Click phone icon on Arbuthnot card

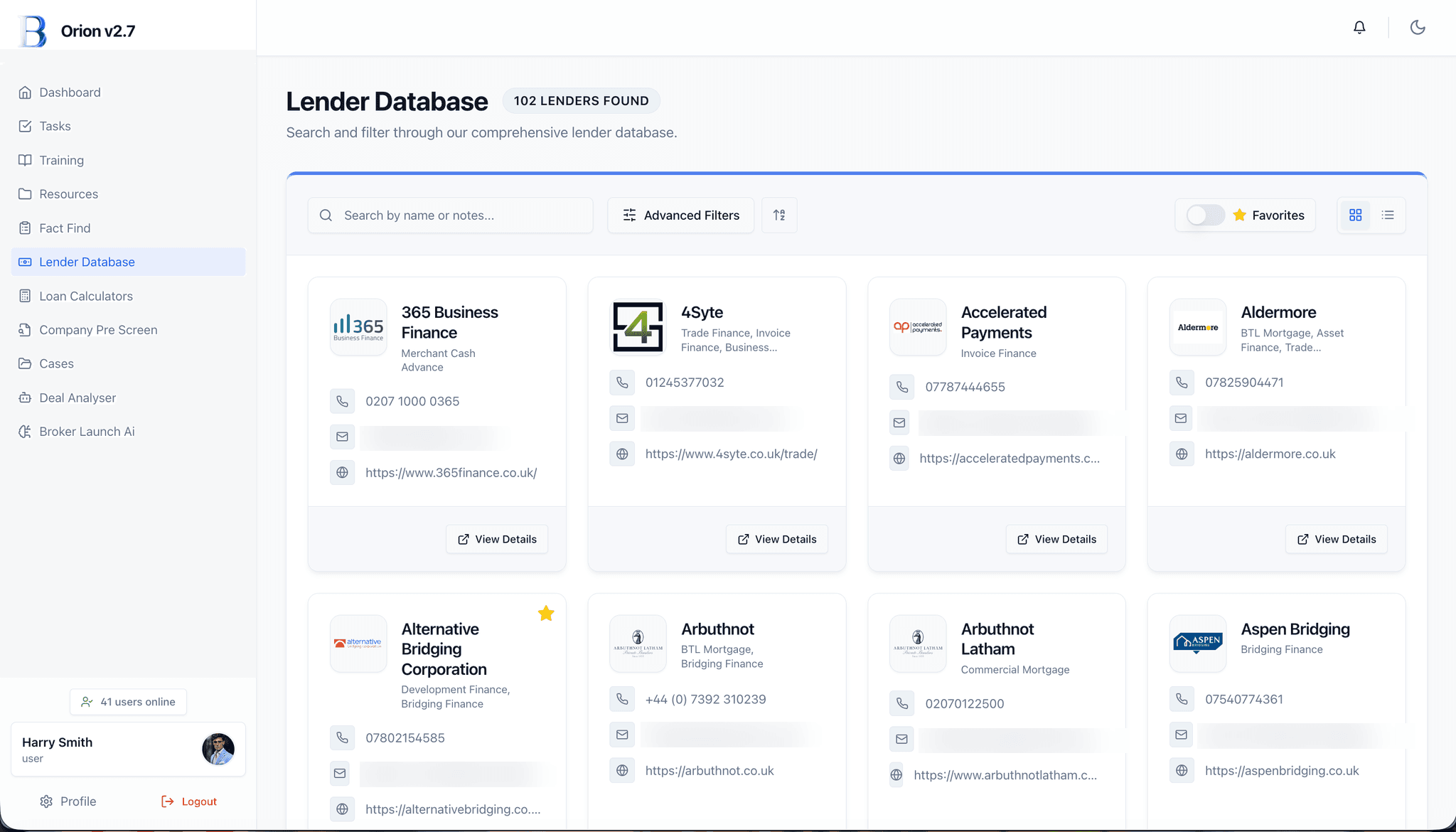622,699
